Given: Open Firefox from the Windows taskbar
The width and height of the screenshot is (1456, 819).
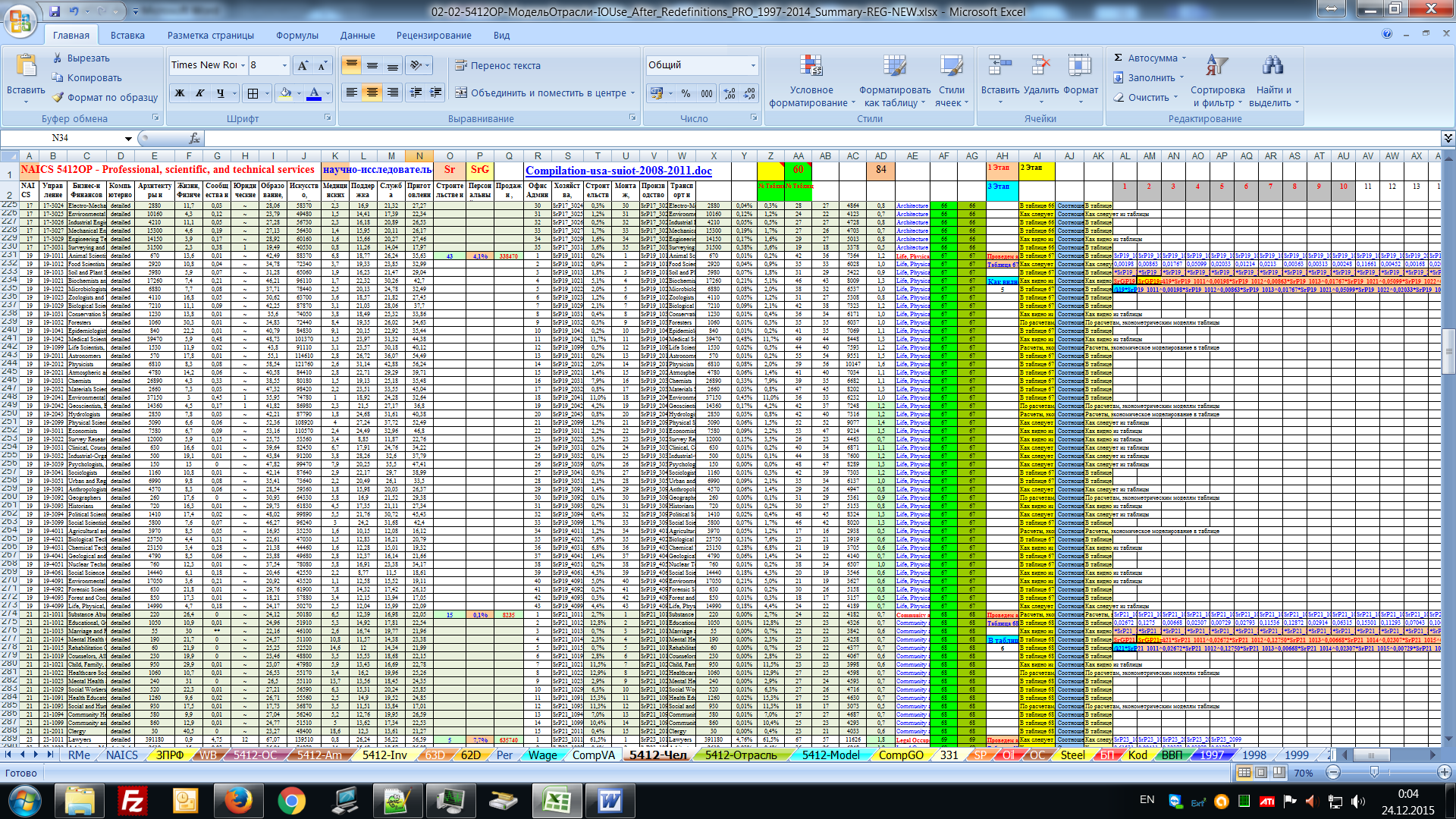Looking at the screenshot, I should (x=238, y=800).
